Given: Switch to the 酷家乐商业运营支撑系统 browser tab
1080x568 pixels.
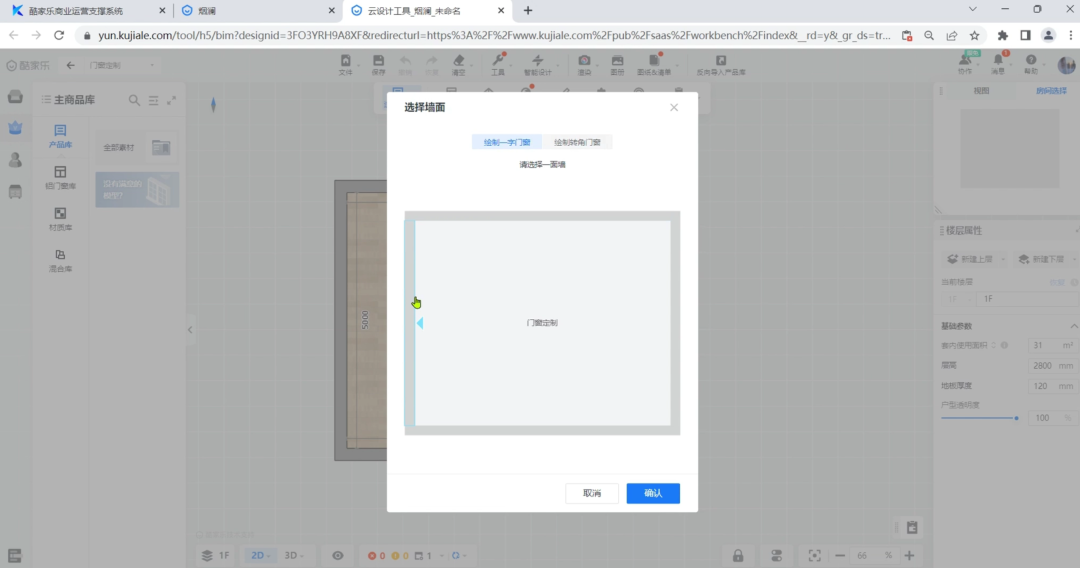Looking at the screenshot, I should click(x=85, y=11).
